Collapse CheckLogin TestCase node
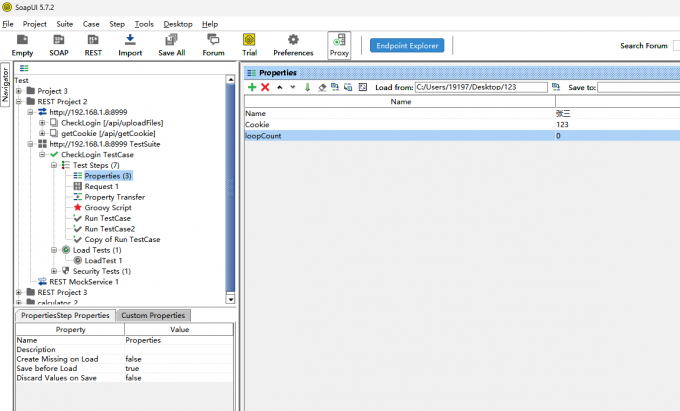Image resolution: width=680 pixels, height=411 pixels. [x=42, y=155]
